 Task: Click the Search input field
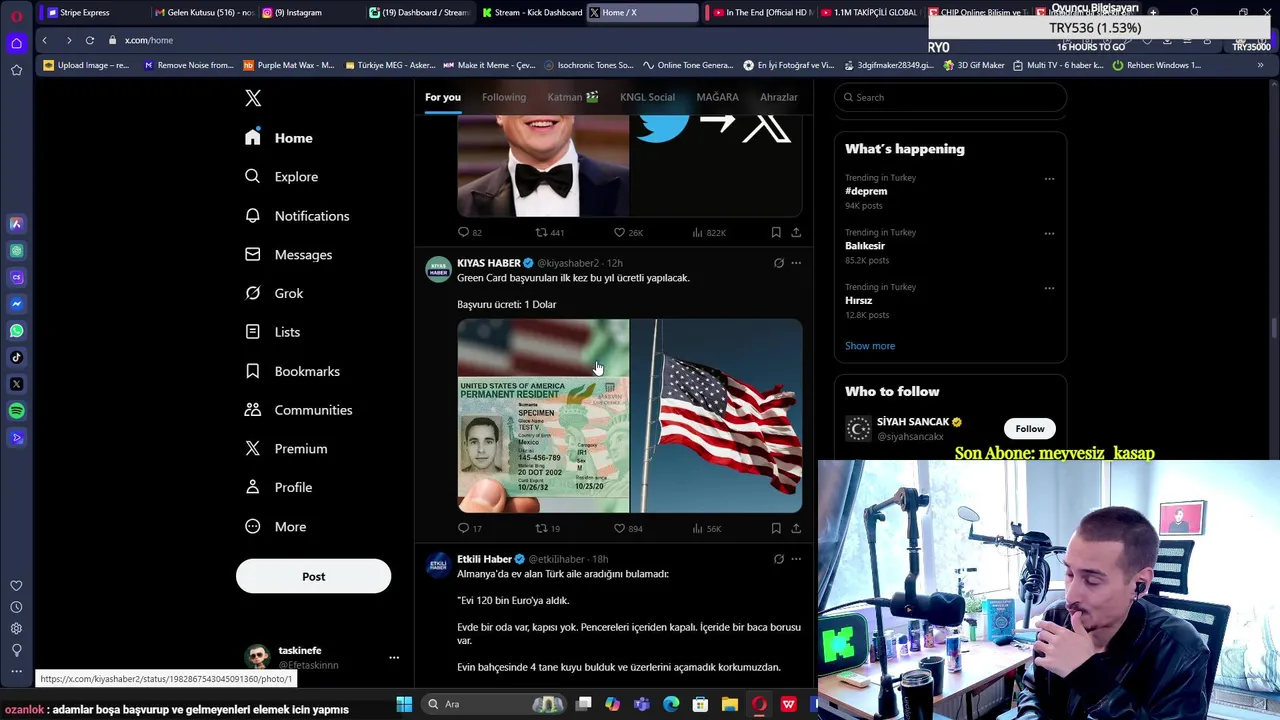point(950,97)
